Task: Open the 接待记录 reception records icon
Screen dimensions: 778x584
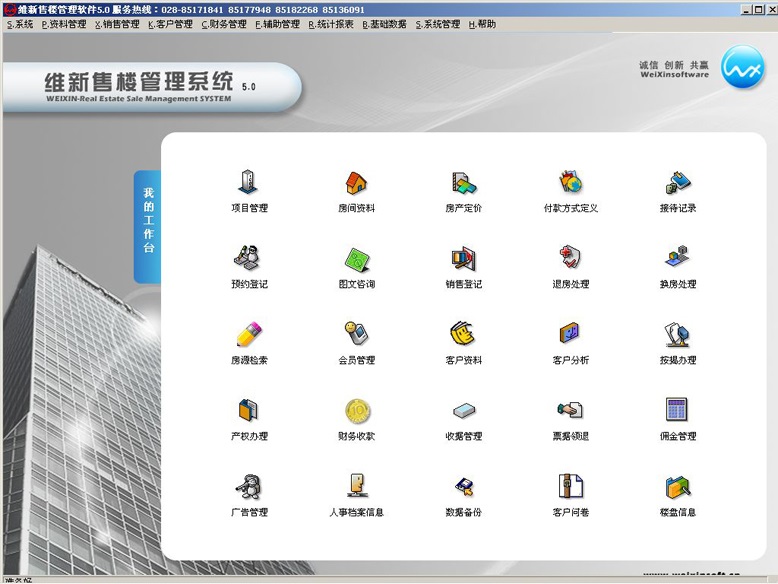Action: click(x=677, y=183)
